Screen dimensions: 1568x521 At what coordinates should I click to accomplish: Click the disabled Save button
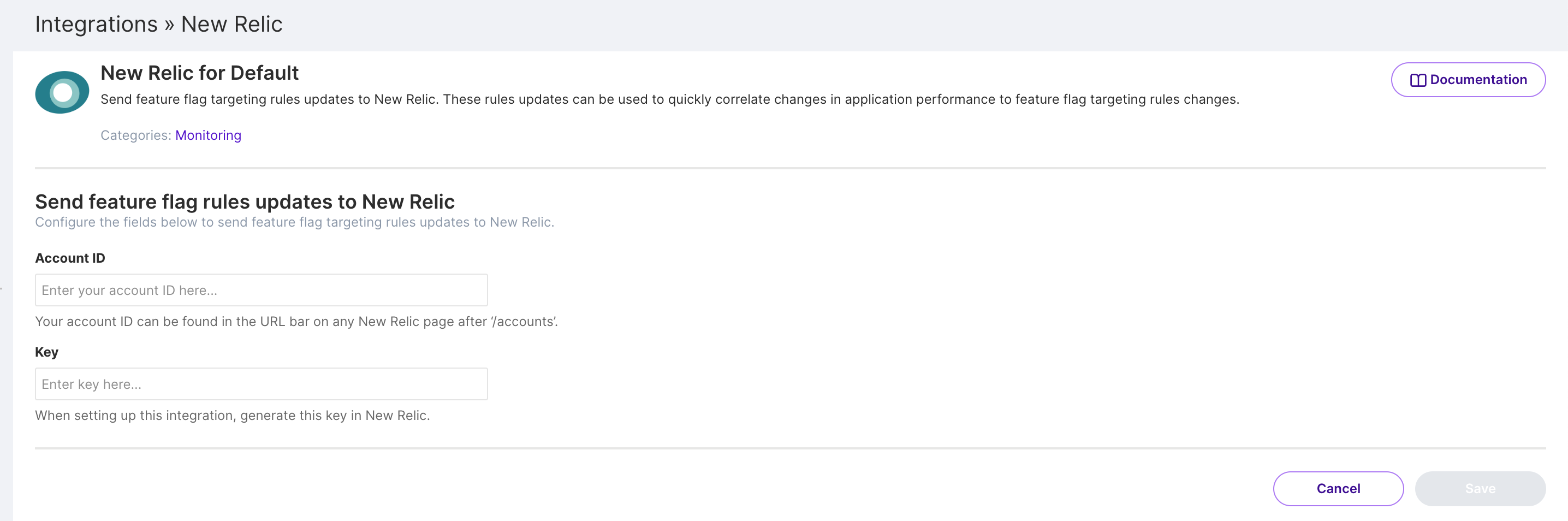(x=1480, y=489)
